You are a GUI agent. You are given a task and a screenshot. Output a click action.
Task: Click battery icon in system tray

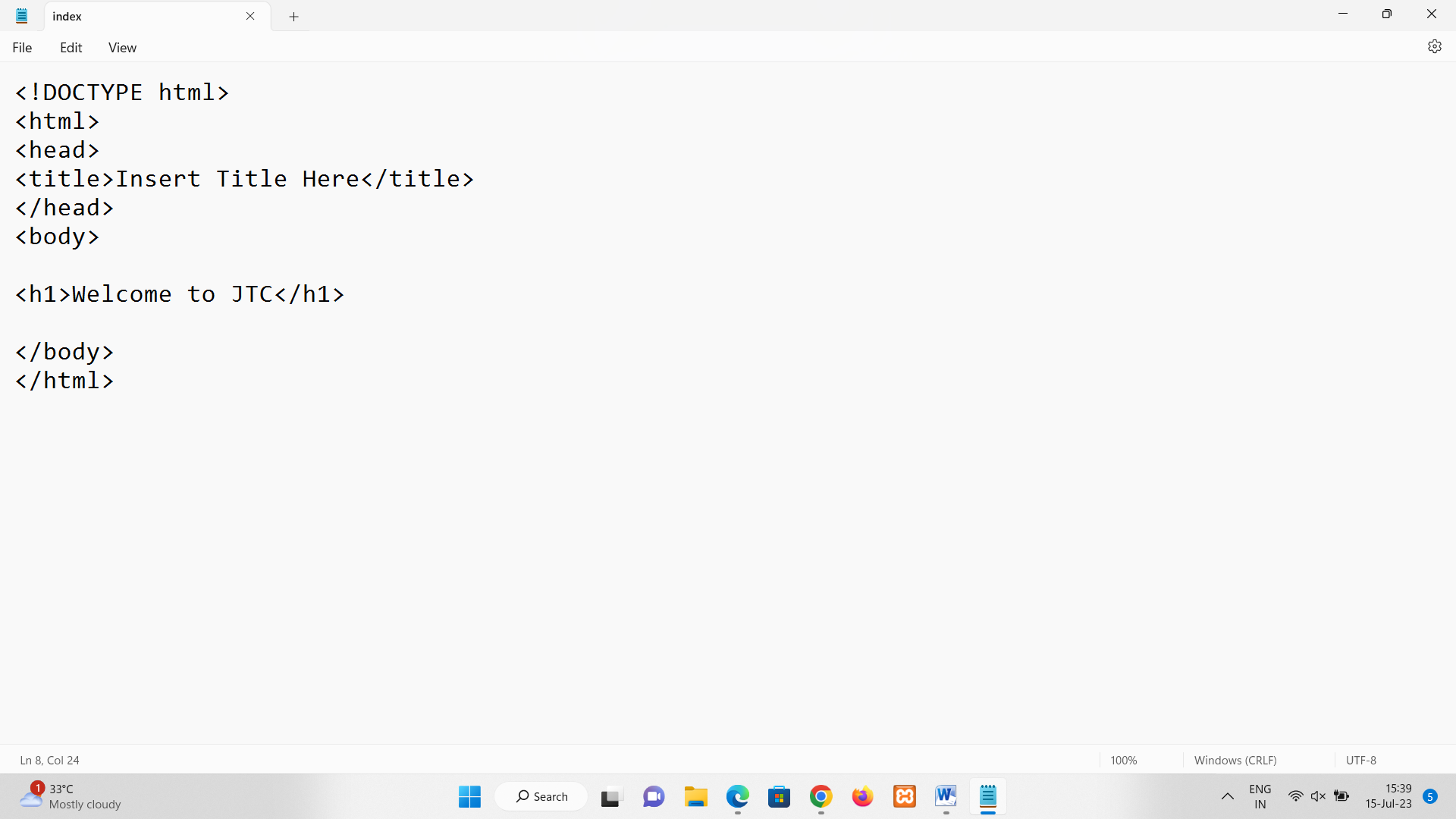(x=1341, y=796)
